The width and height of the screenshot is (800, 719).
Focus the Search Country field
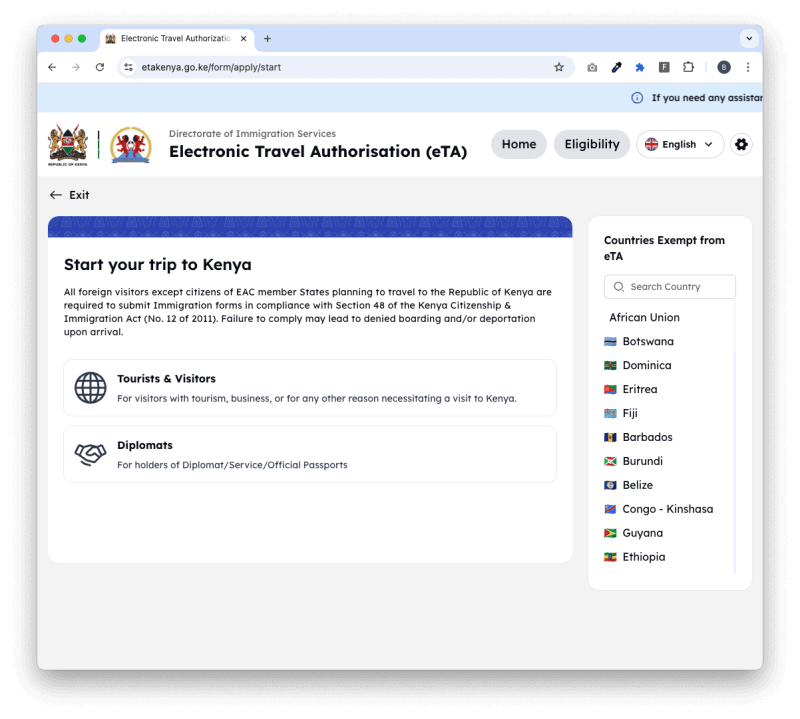(669, 287)
